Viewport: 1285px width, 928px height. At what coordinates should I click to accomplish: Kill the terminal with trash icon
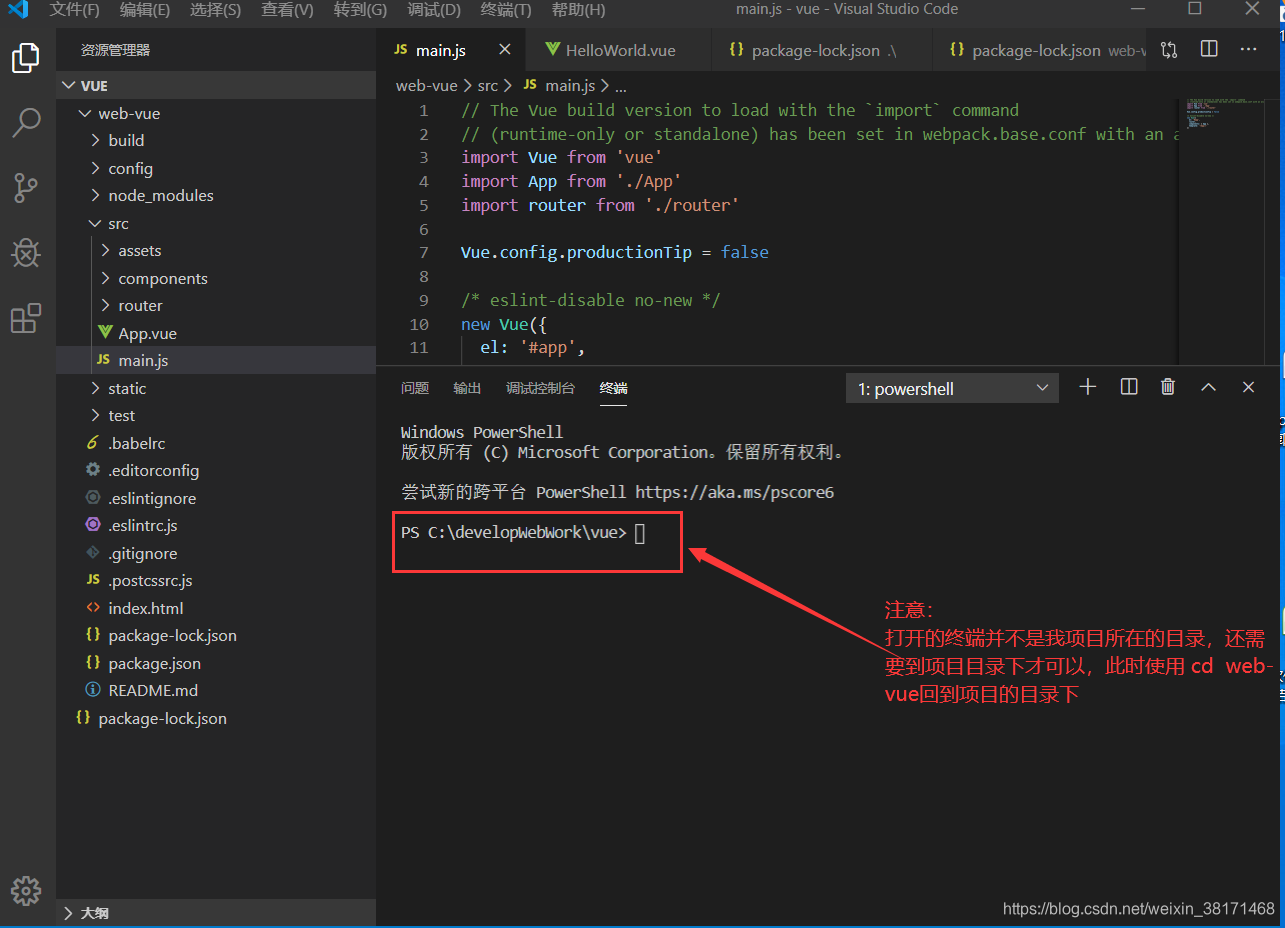[1168, 387]
